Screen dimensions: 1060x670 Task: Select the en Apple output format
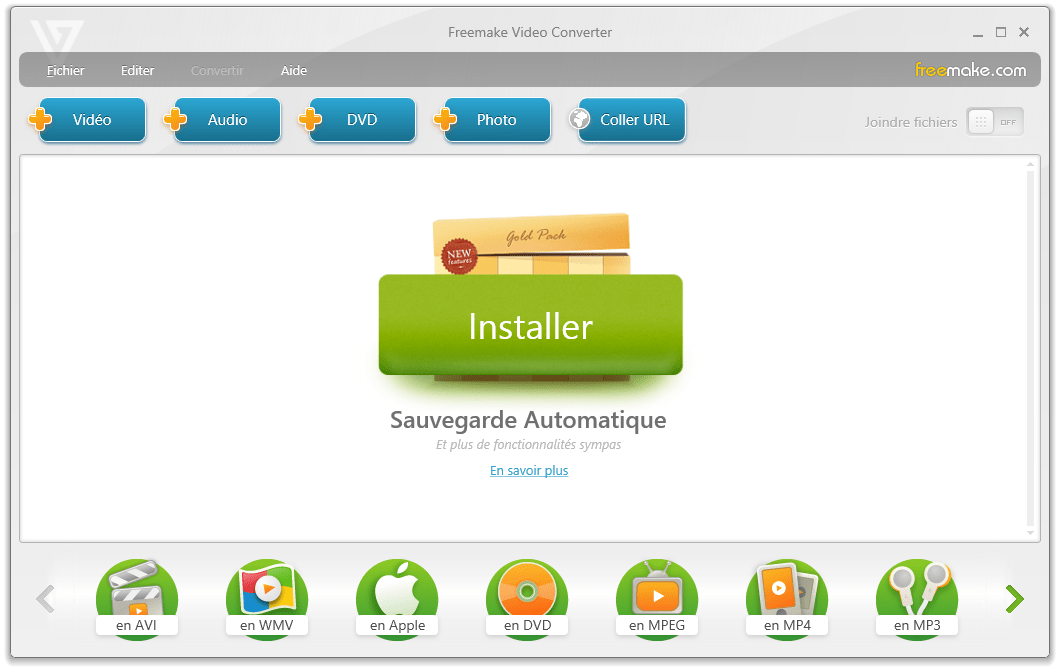tap(397, 598)
